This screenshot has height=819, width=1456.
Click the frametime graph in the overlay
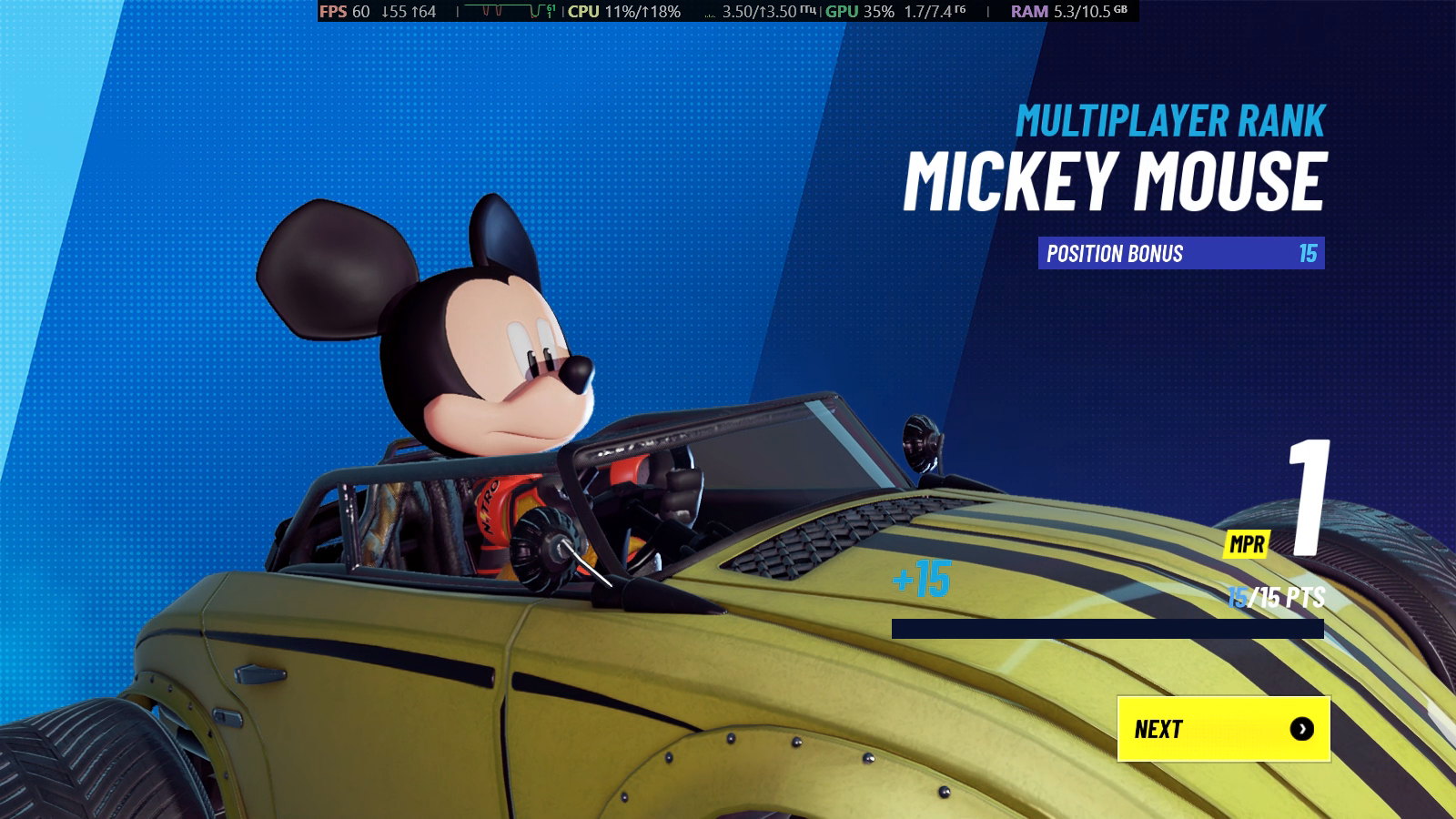[x=509, y=12]
